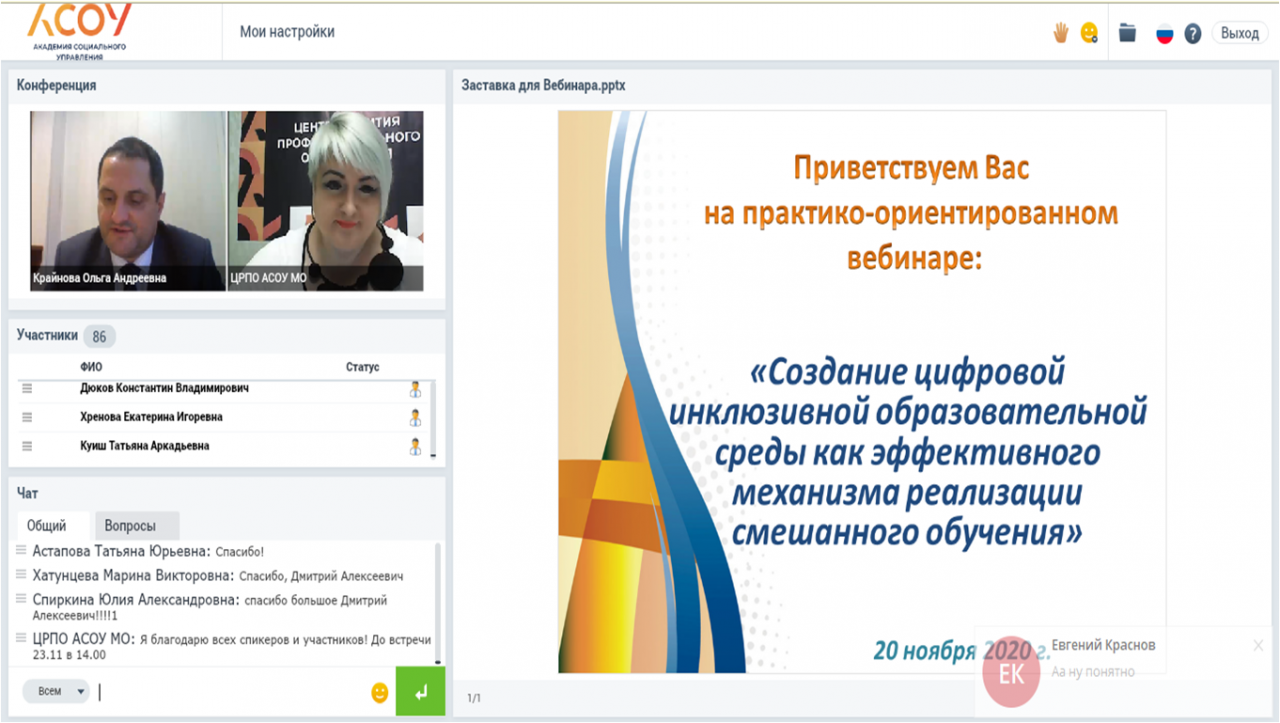
Task: Click status icon of Дюков Константин Владимирович
Action: point(415,389)
